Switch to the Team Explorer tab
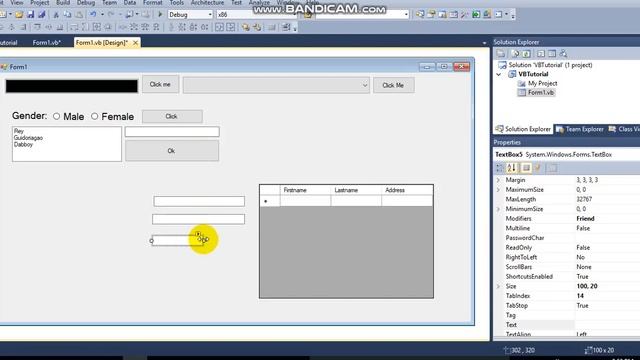 (580, 129)
